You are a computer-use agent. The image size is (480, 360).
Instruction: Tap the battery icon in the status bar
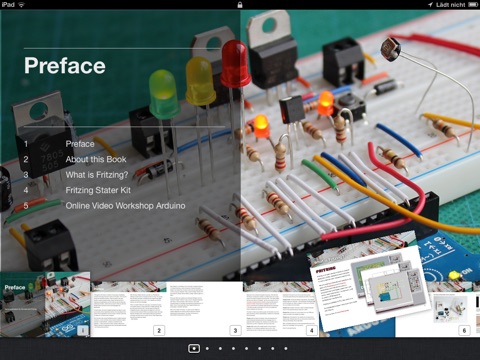pyautogui.click(x=473, y=5)
